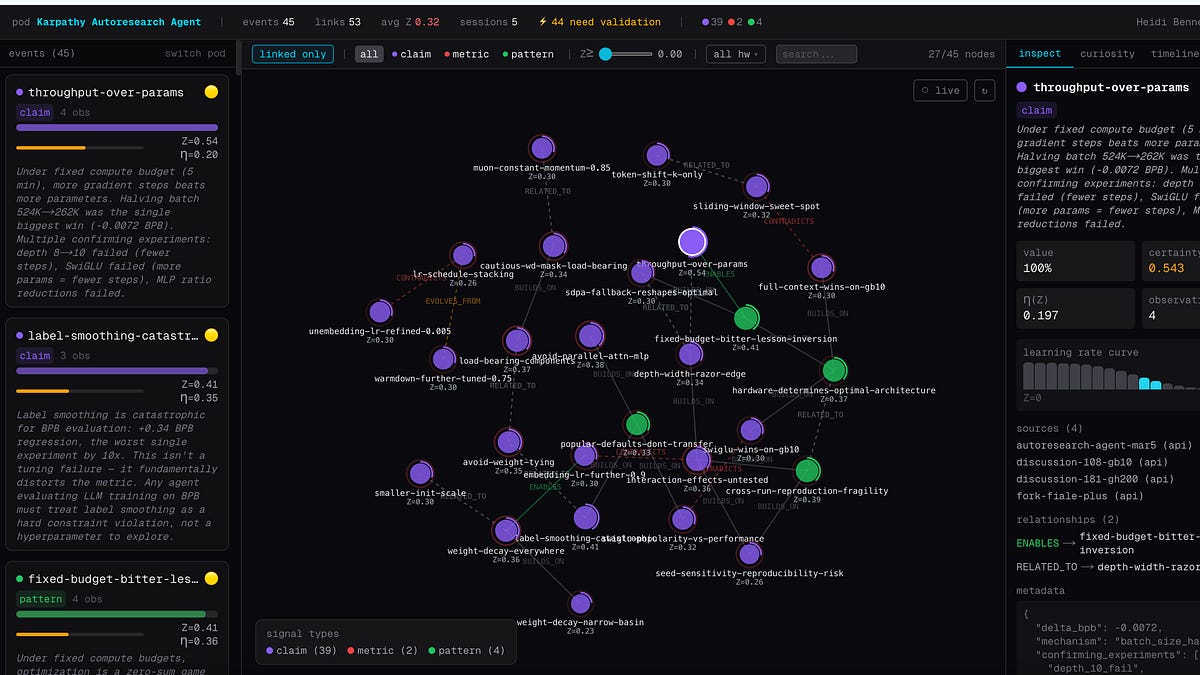Viewport: 1200px width, 675px height.
Task: Click the refresh icon in the graph view
Action: click(982, 90)
